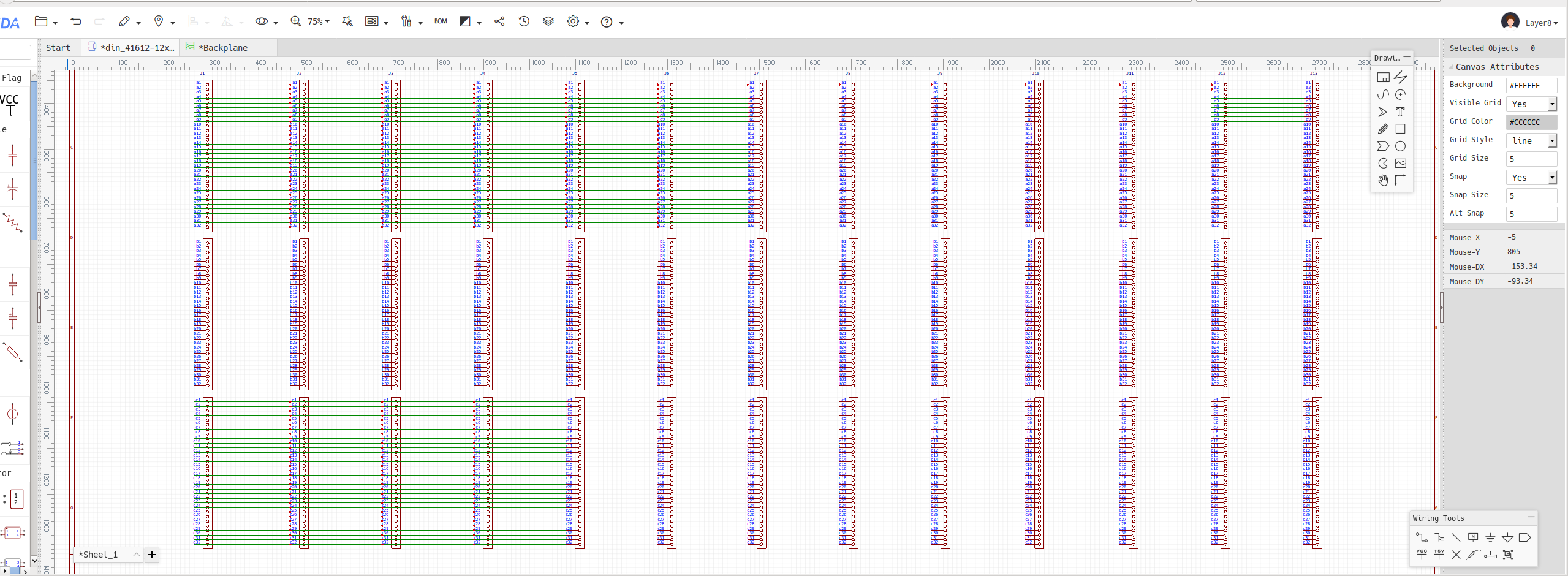Open the View eye dropdown arrow

coord(276,23)
